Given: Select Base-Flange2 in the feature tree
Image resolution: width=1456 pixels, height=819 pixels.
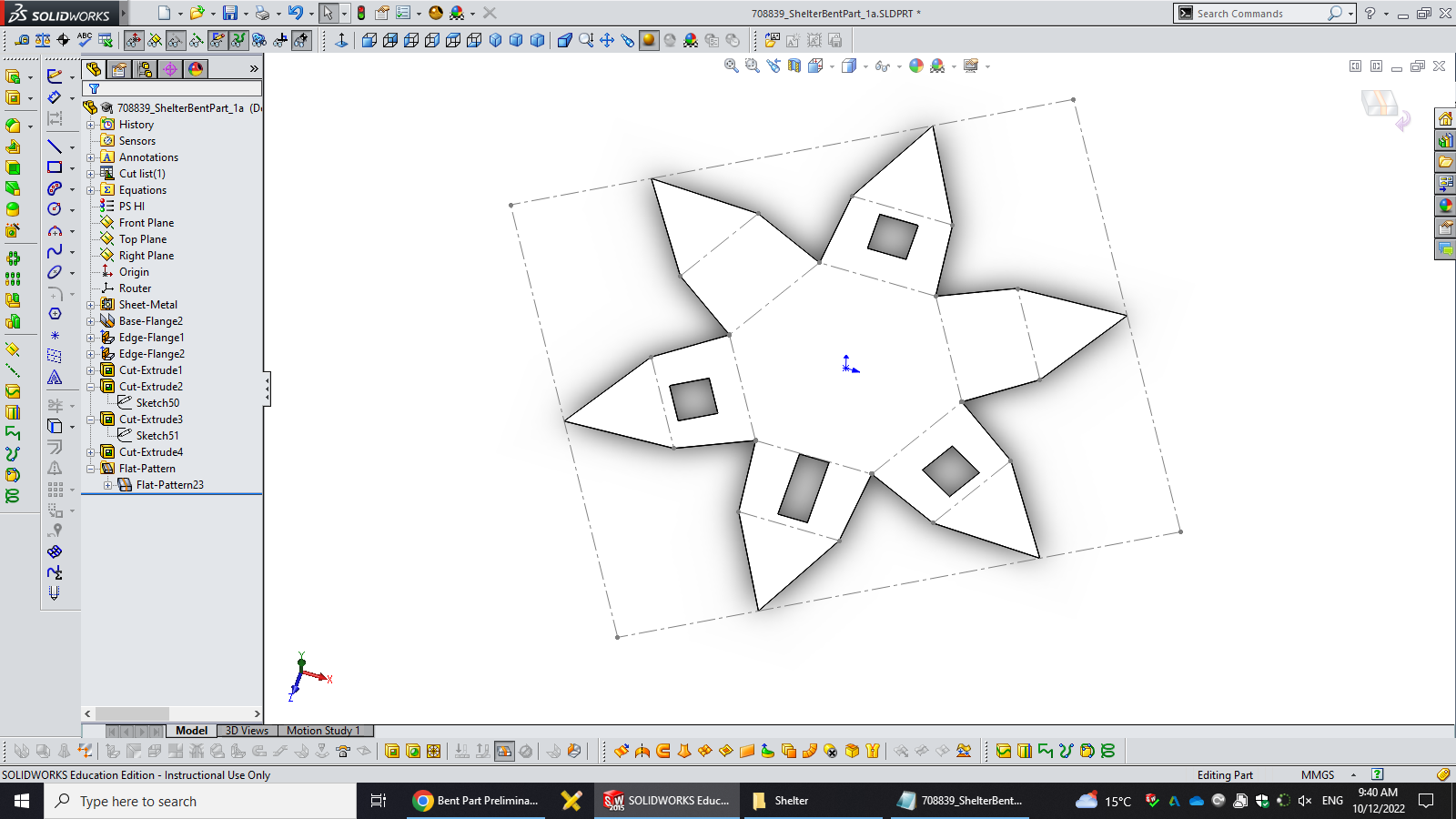Looking at the screenshot, I should (x=150, y=321).
